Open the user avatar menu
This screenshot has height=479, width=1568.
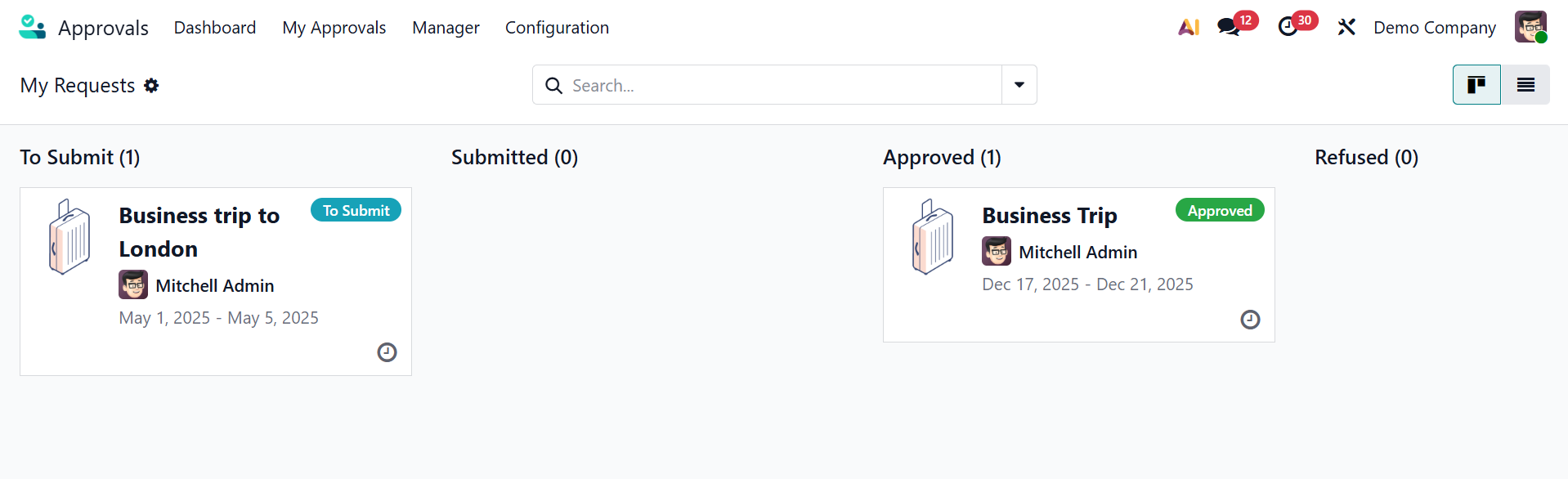click(x=1530, y=27)
